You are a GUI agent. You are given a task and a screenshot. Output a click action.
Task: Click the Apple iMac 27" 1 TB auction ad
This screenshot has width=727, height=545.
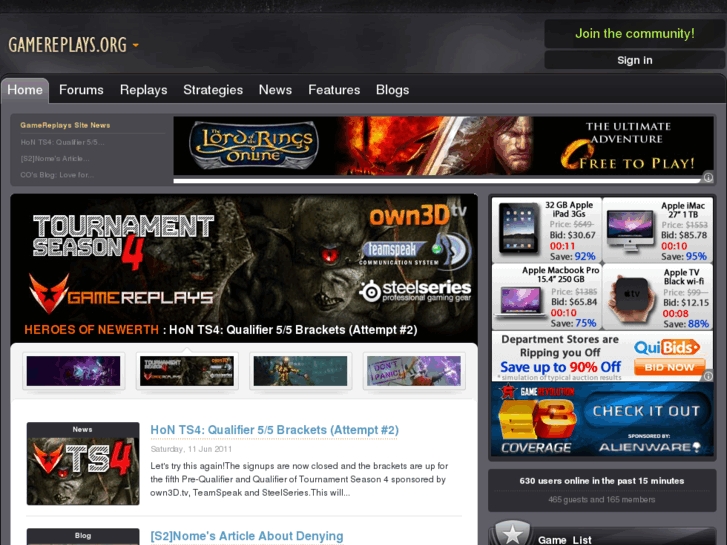click(x=658, y=230)
